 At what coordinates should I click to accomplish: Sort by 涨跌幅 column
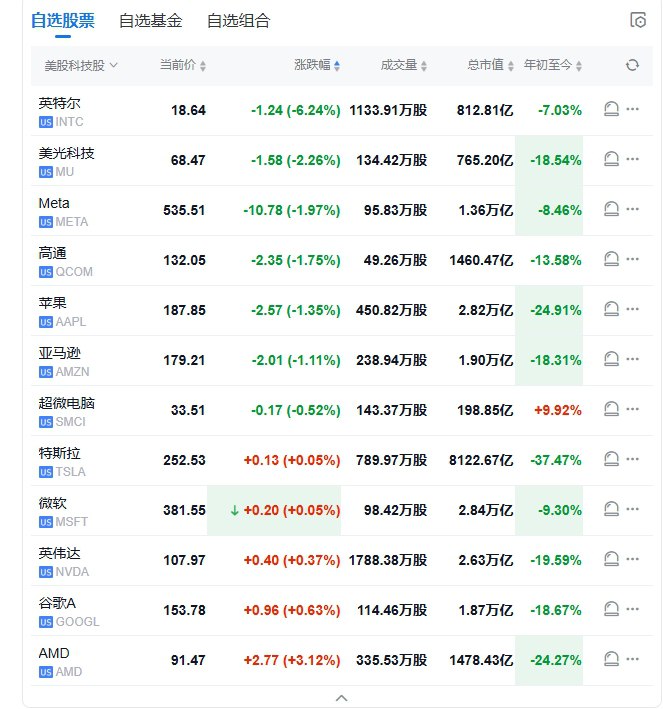[317, 65]
